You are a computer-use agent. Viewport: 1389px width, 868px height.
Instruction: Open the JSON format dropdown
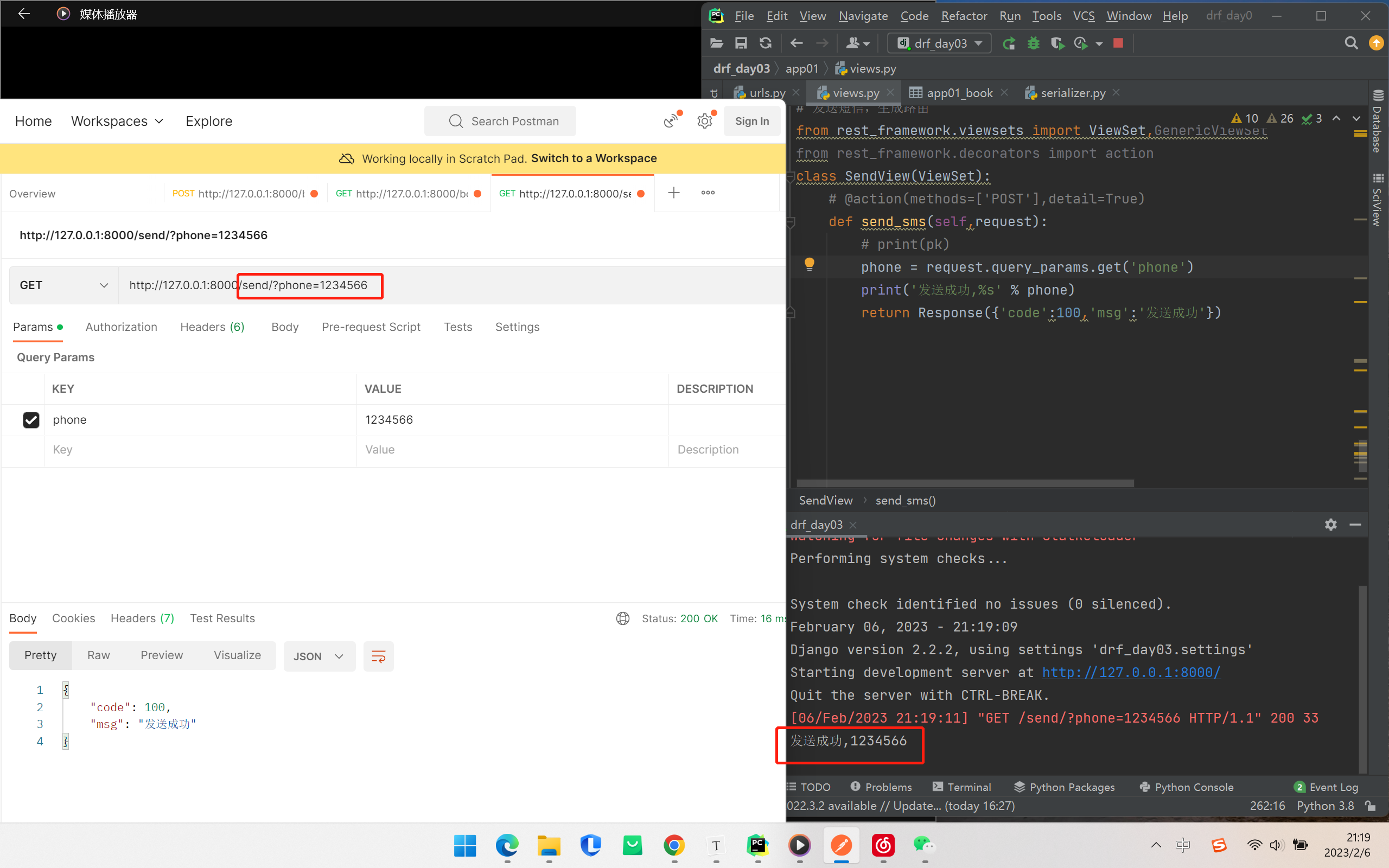tap(319, 656)
